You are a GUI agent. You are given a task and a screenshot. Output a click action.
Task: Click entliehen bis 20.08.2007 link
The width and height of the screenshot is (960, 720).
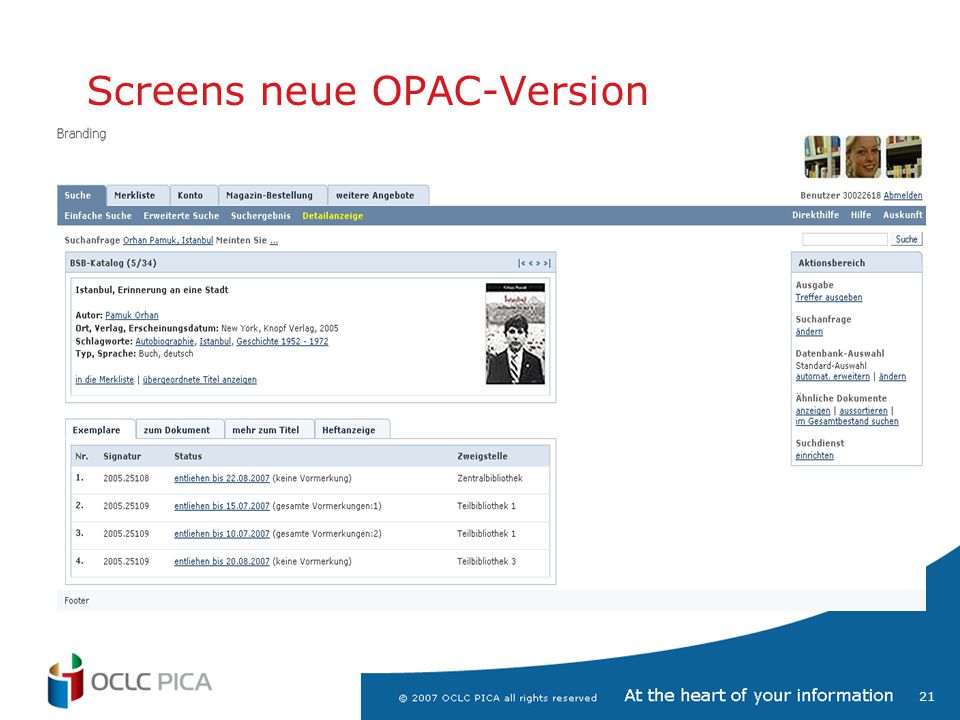(222, 561)
